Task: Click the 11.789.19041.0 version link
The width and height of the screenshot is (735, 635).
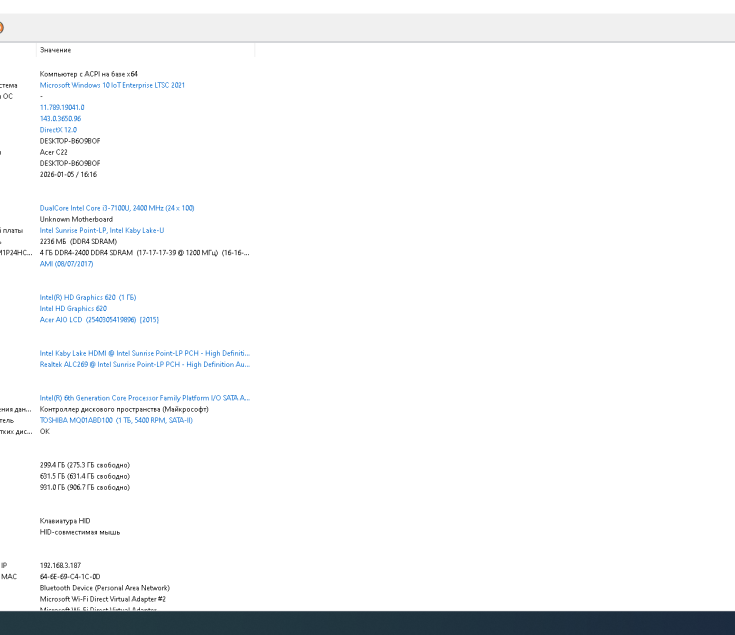Action: (x=62, y=107)
